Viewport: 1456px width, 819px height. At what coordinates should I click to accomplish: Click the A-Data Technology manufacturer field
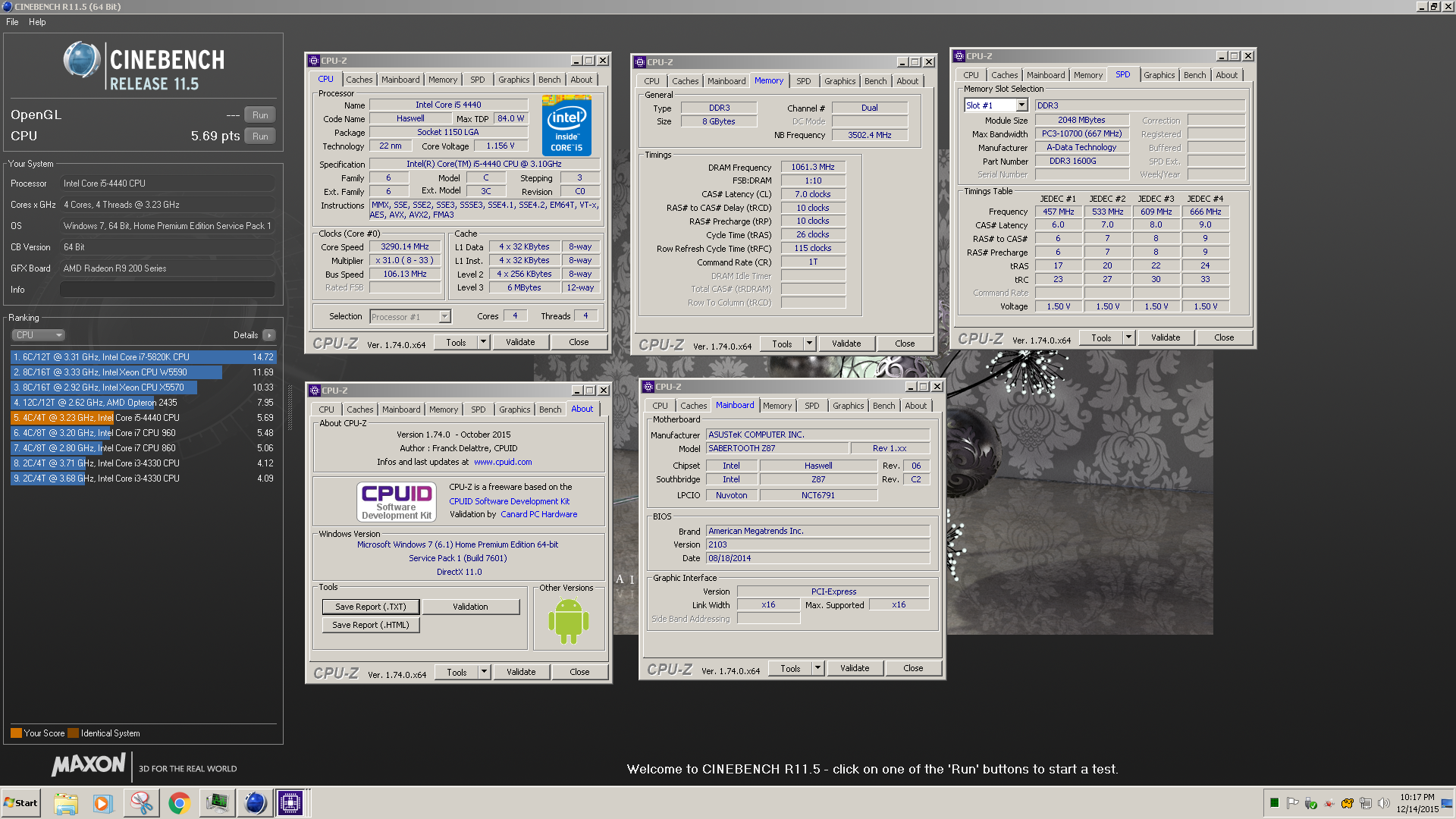point(1081,147)
